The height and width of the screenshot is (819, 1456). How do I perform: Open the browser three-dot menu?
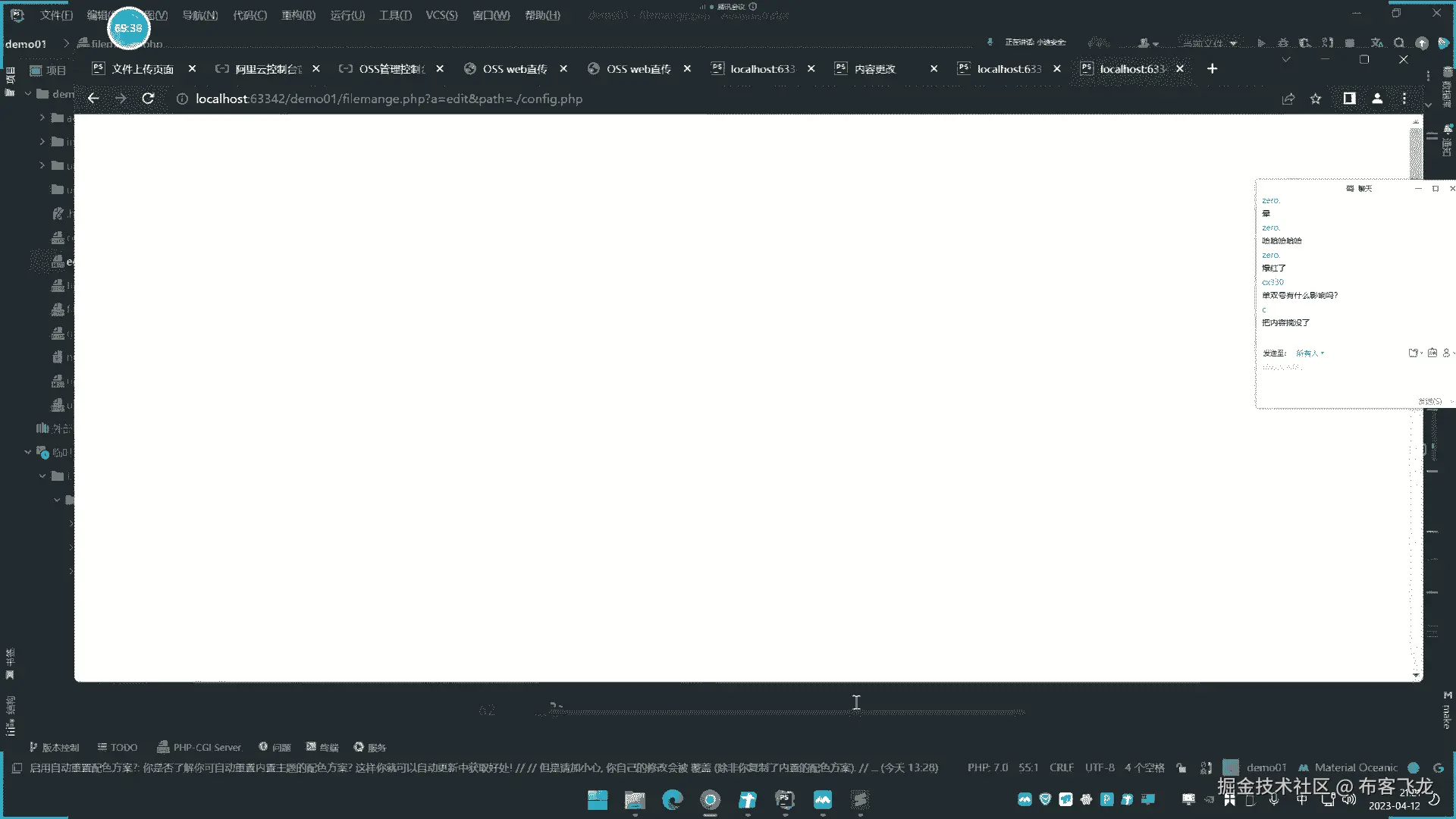[x=1404, y=99]
